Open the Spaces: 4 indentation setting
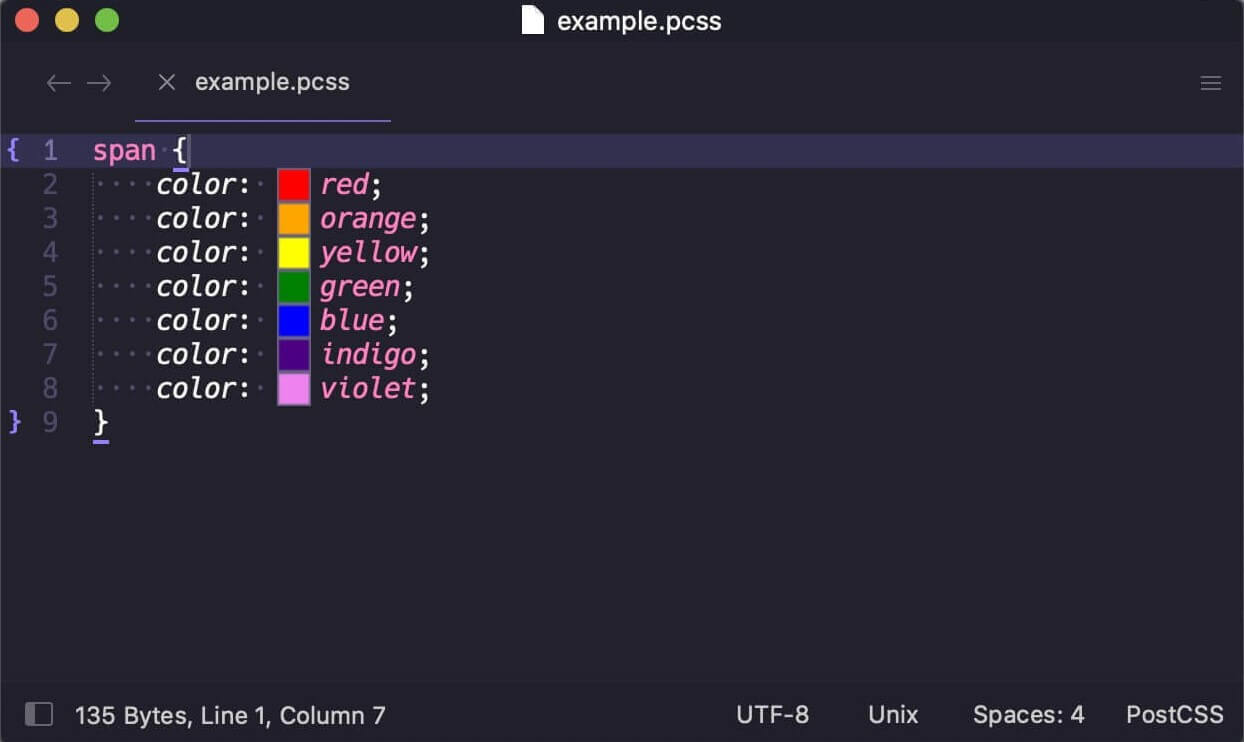Image resolution: width=1244 pixels, height=742 pixels. tap(1028, 714)
